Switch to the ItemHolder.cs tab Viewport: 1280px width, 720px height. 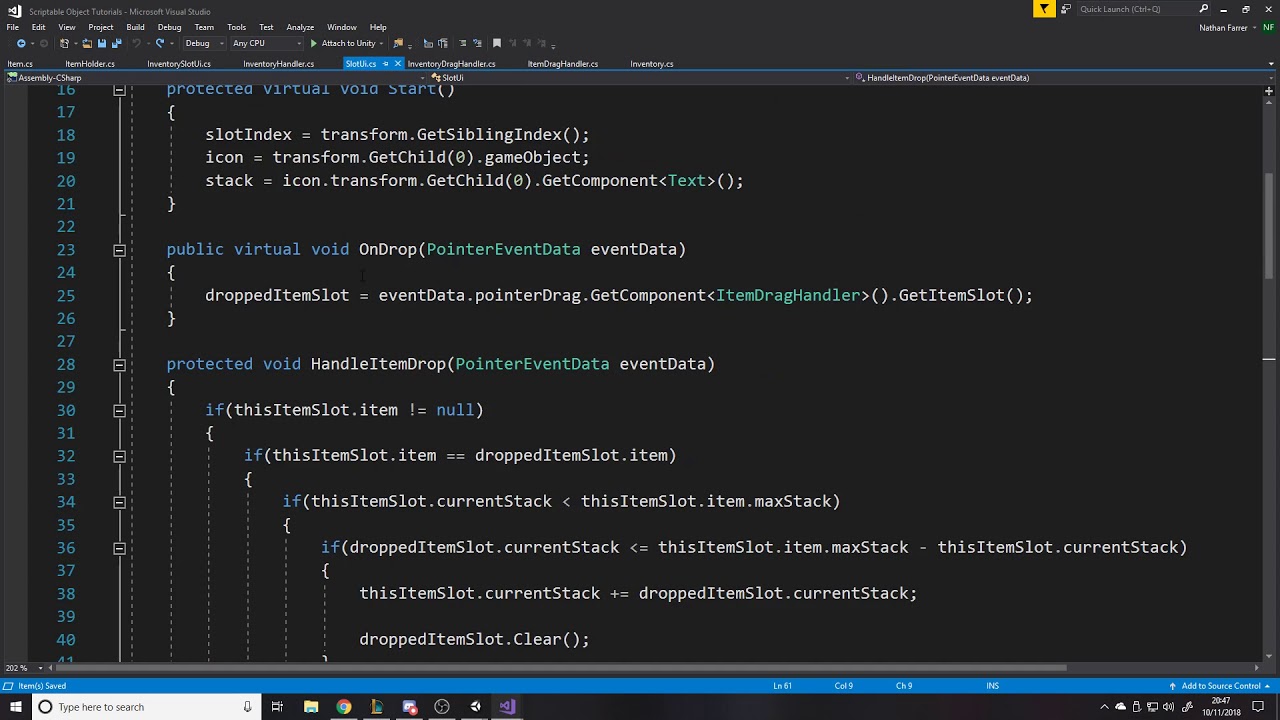[x=90, y=64]
